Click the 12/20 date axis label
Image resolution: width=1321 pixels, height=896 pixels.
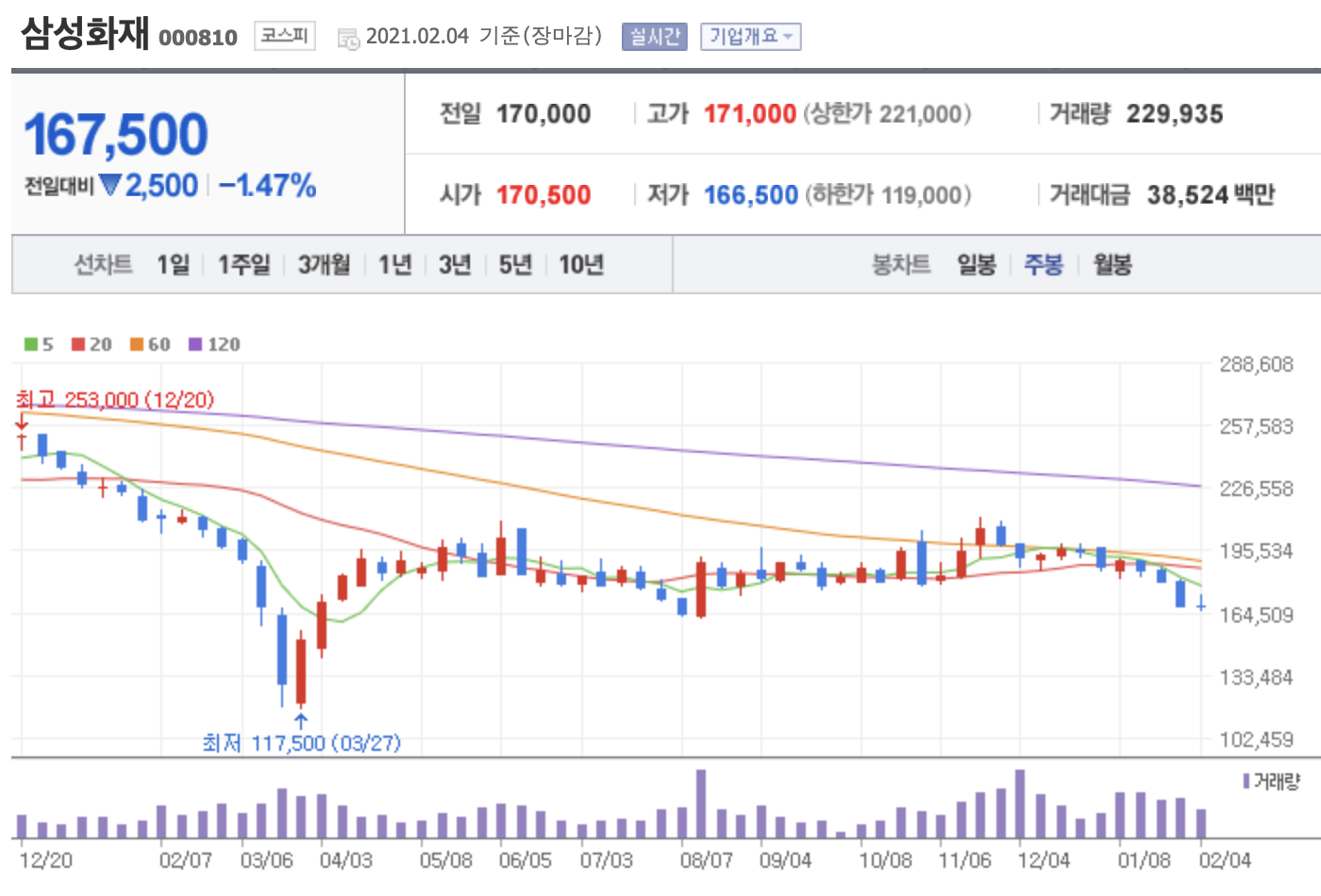[x=45, y=860]
